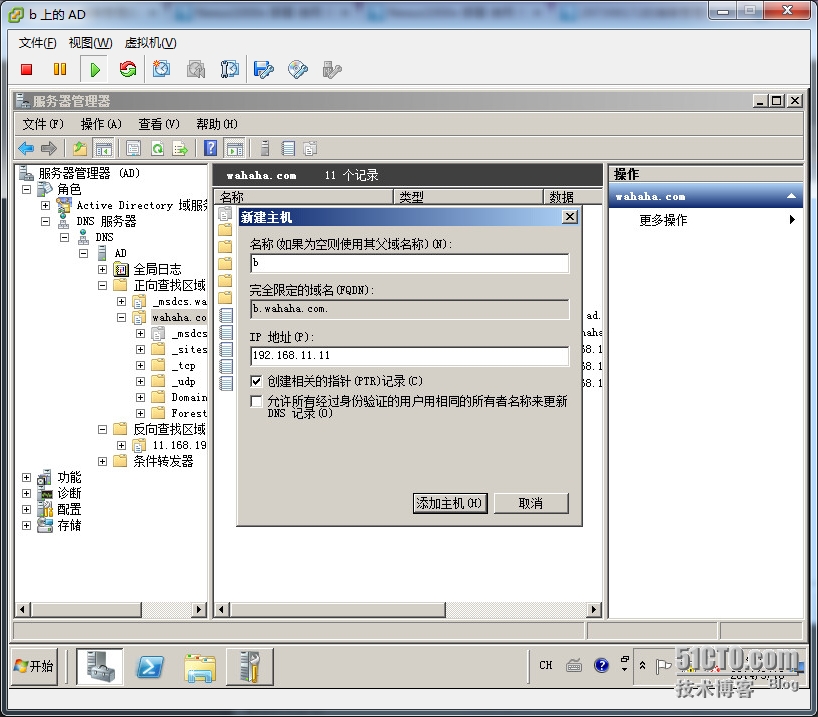Click the blue Back arrow
Screen dimensions: 818x717
click(x=26, y=149)
